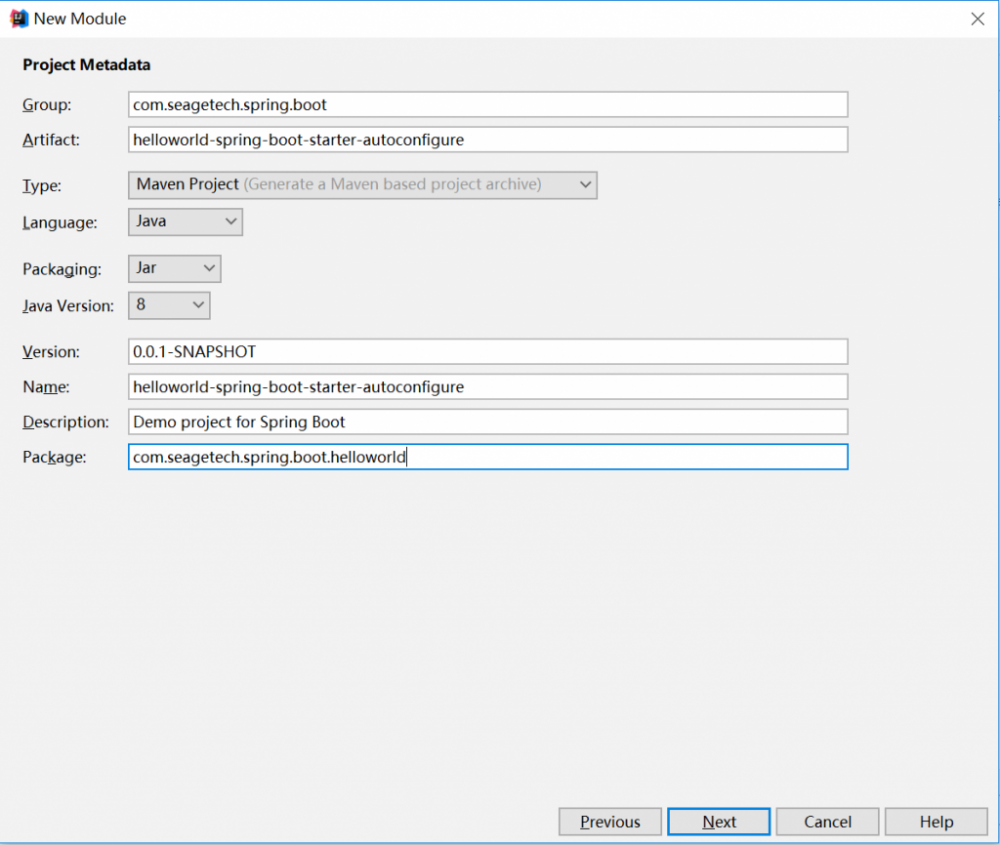The width and height of the screenshot is (1000, 845).
Task: Click the Project Metadata heading
Action: [x=85, y=64]
